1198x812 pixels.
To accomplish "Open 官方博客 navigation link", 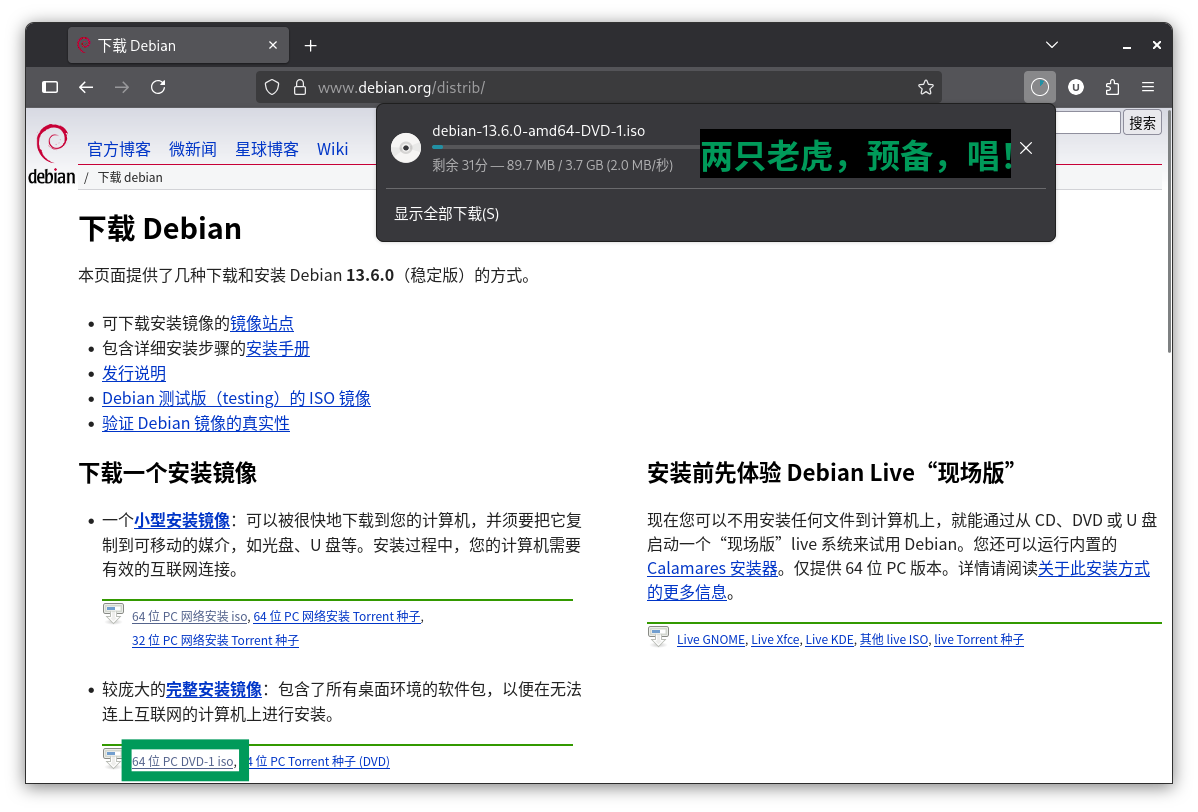I will tap(118, 149).
